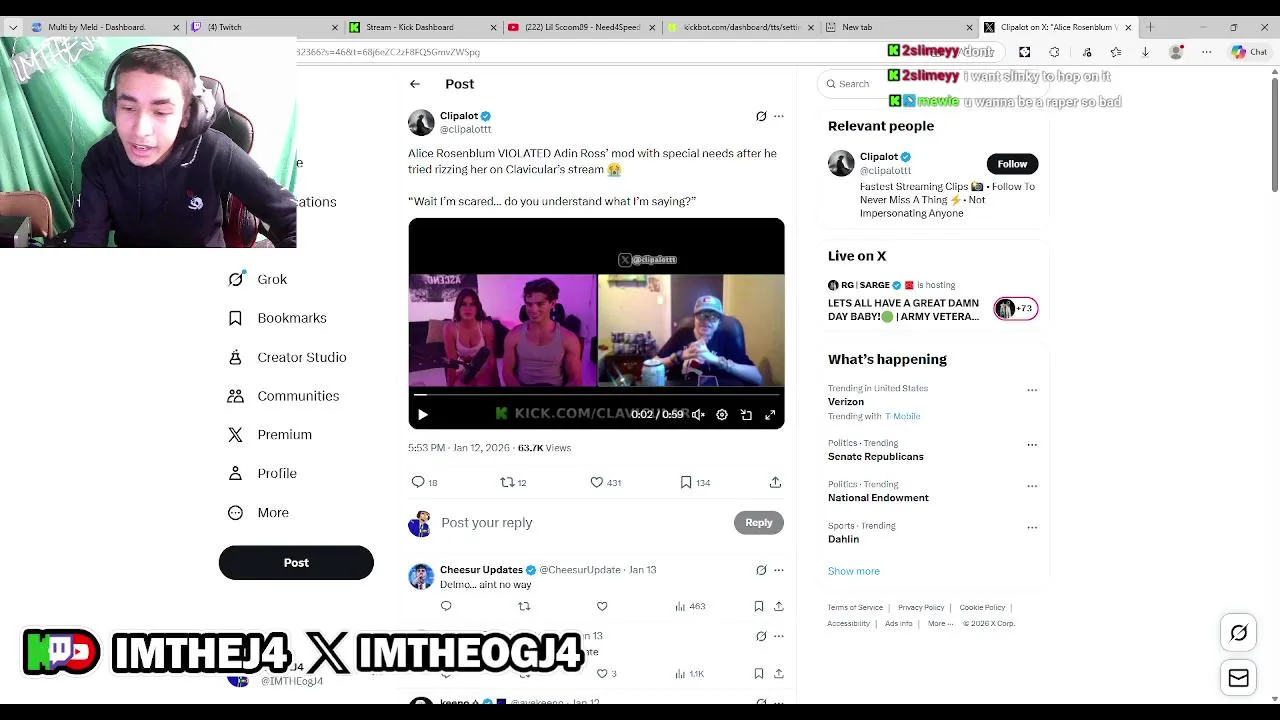Open replies count (18) on the post

(425, 482)
